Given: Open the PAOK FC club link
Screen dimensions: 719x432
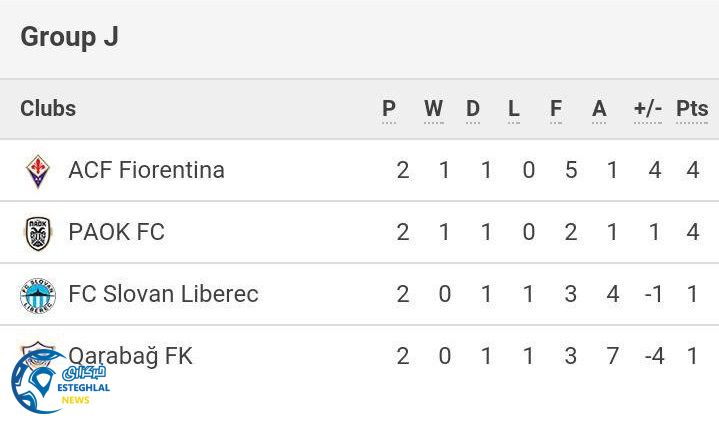Looking at the screenshot, I should [x=116, y=232].
